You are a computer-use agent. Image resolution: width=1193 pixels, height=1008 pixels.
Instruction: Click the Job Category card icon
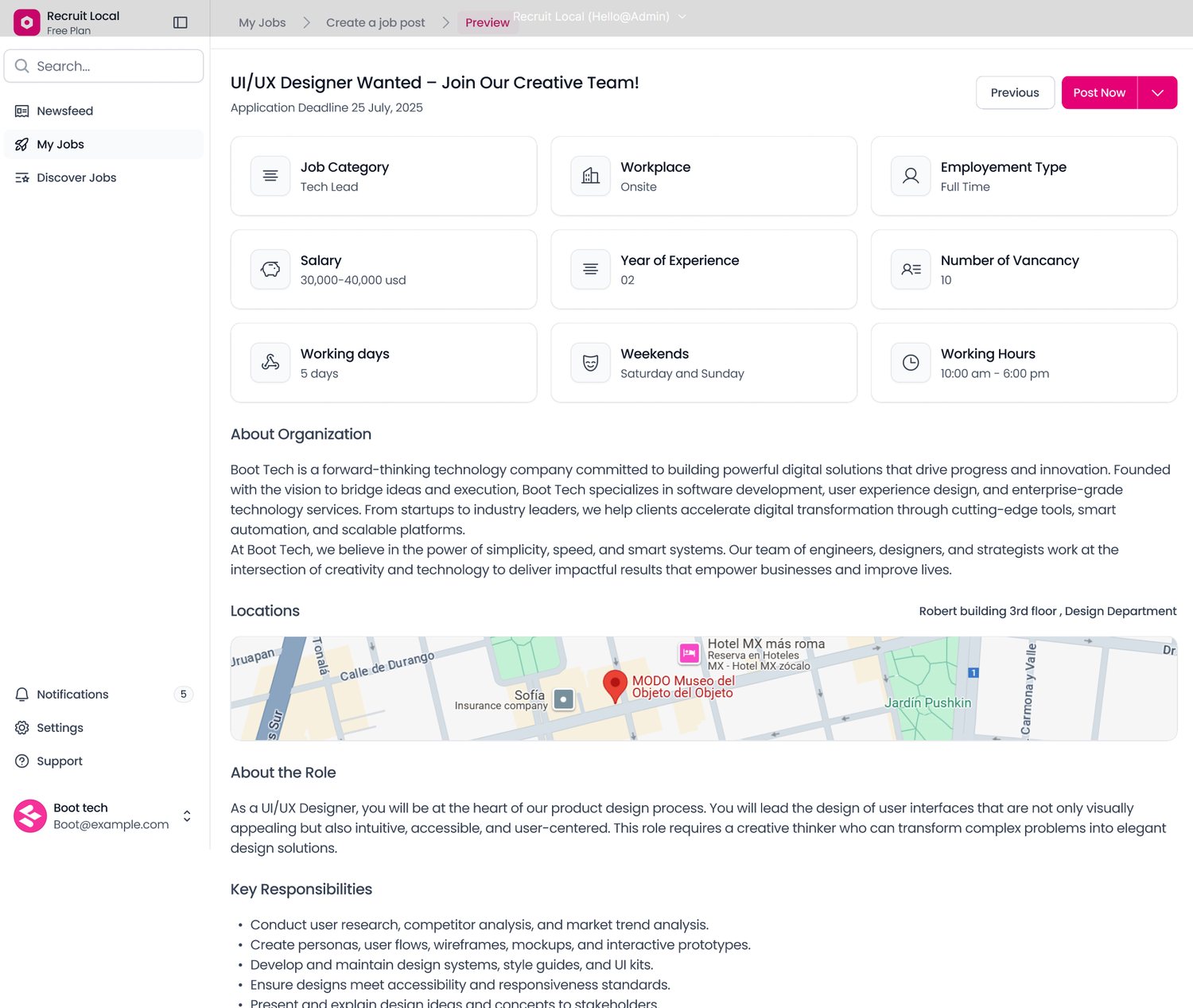270,176
